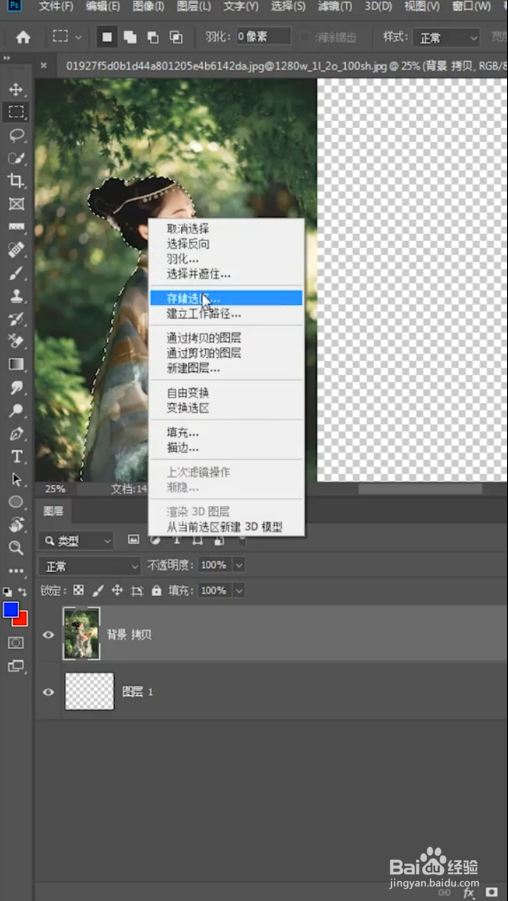Choose 建立工作路径... from context menu
The width and height of the screenshot is (508, 901).
[x=204, y=314]
